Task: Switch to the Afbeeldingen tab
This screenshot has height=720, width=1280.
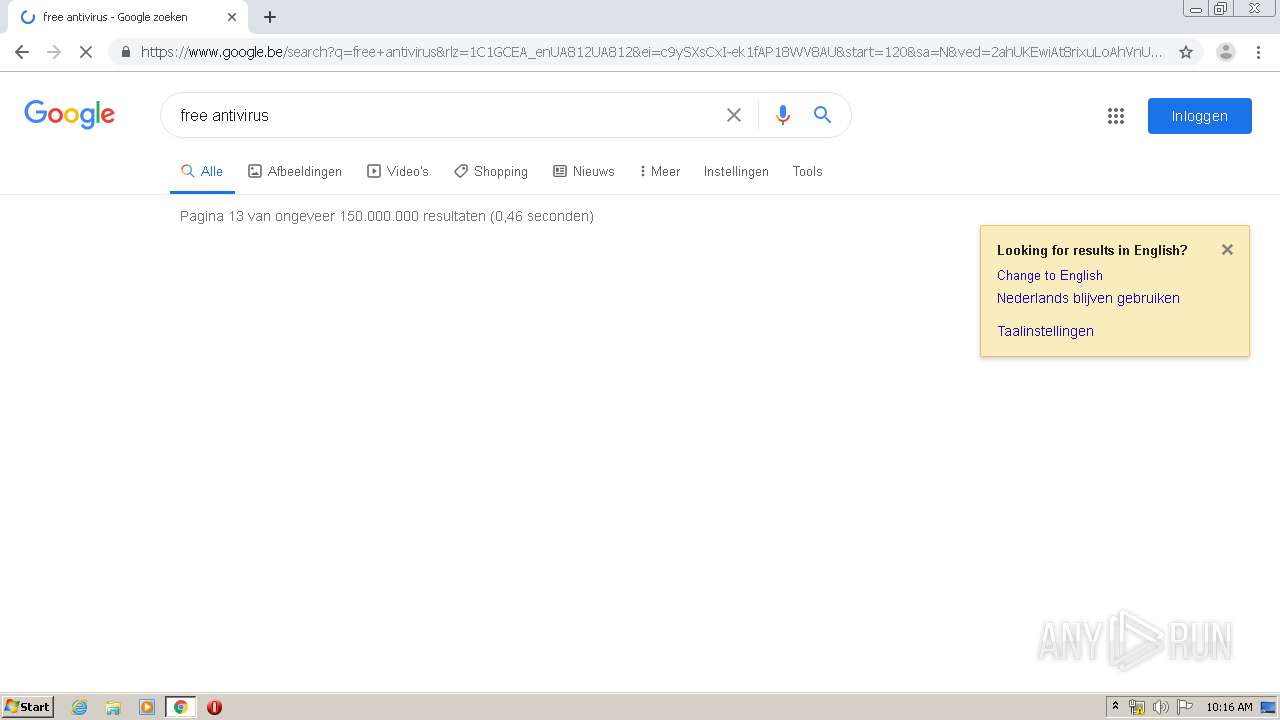Action: (x=295, y=171)
